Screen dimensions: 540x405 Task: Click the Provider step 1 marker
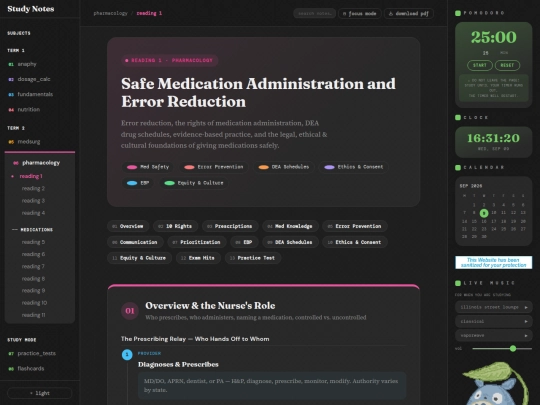127,354
